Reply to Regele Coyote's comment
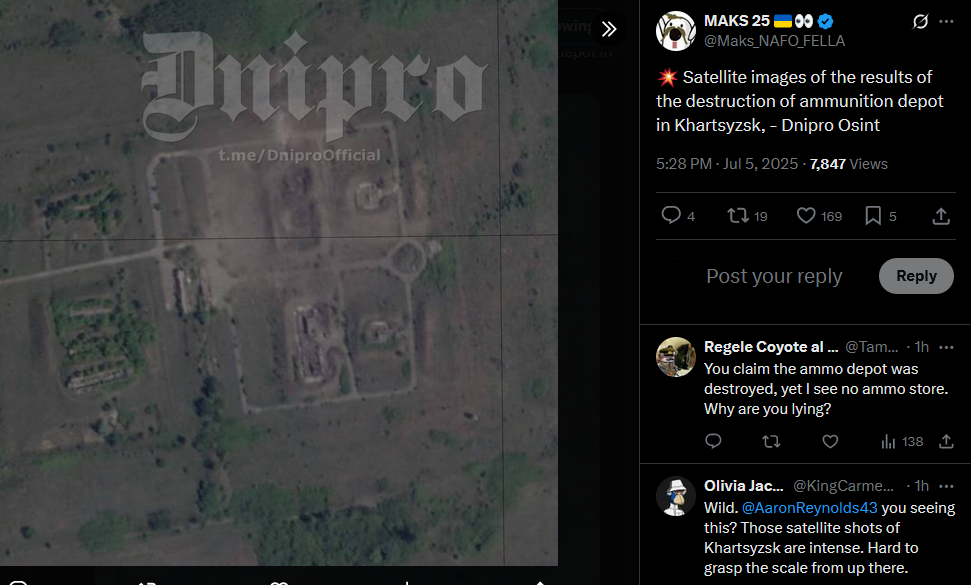 pos(713,441)
